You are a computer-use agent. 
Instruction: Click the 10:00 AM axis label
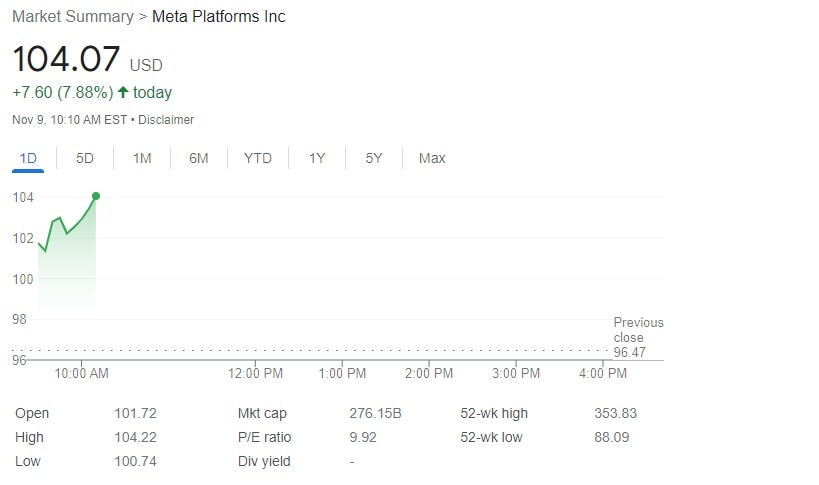(x=81, y=374)
